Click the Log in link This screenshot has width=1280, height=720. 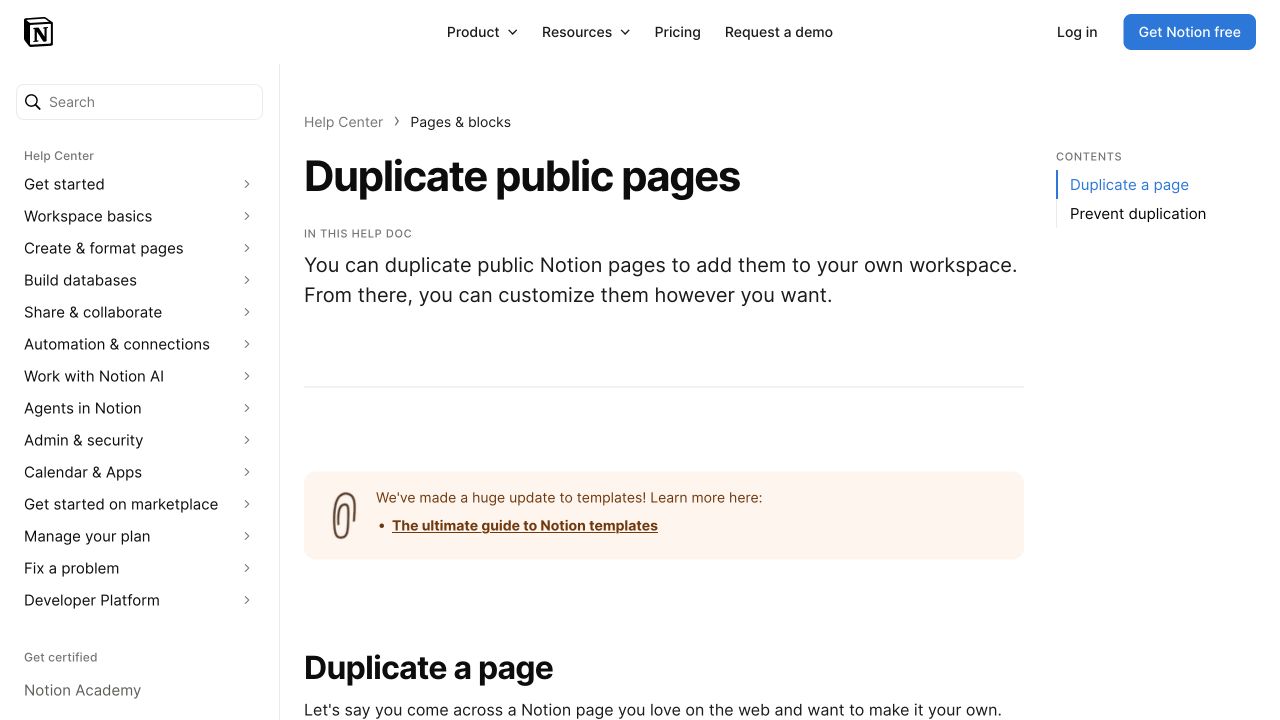(x=1077, y=32)
